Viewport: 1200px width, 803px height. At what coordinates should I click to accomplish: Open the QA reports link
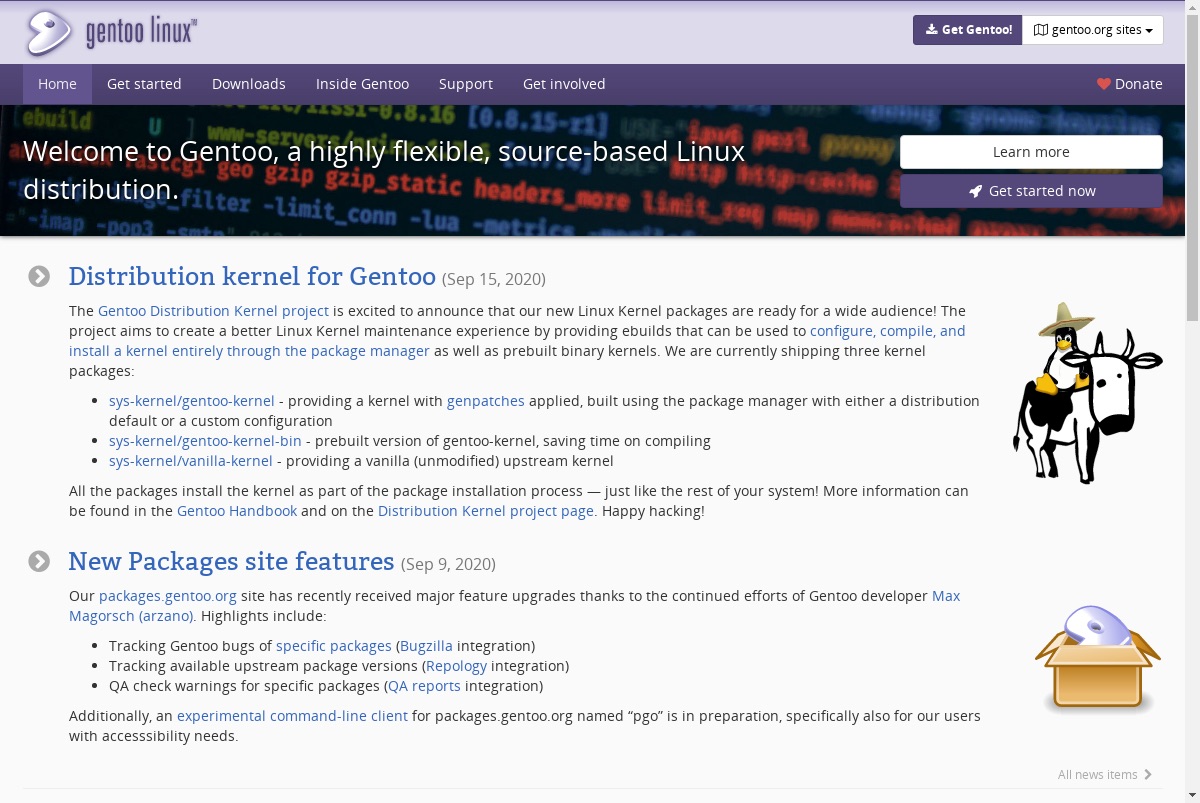click(x=424, y=686)
